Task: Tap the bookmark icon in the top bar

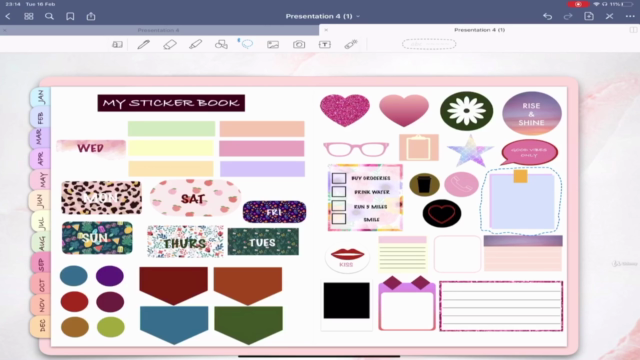Action: 70,16
